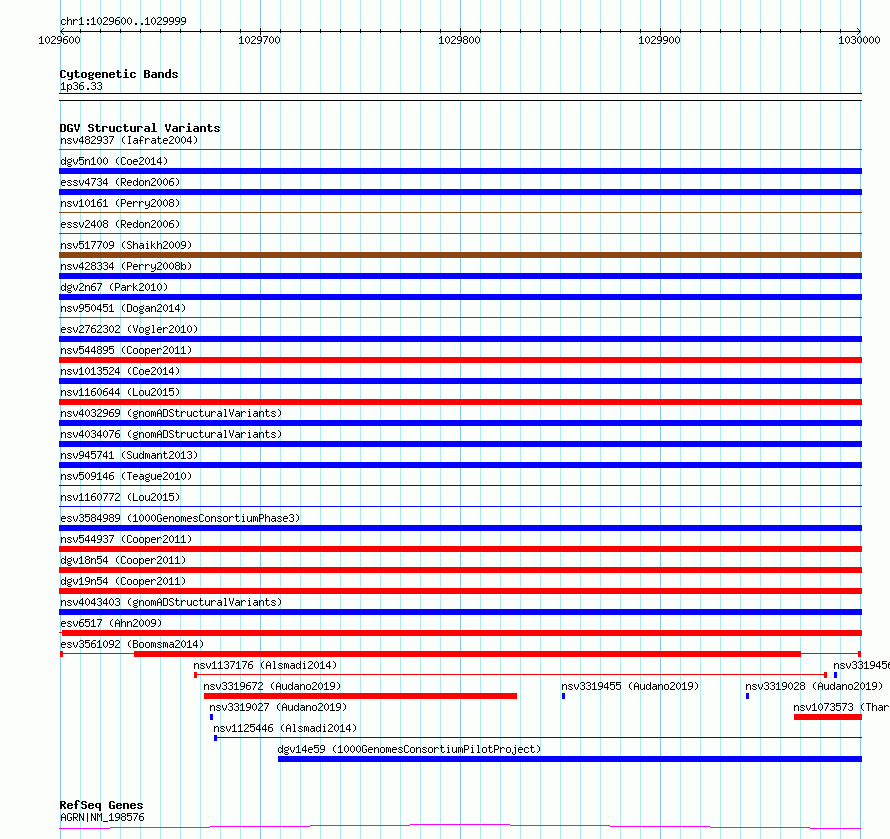Viewport: 890px width, 839px height.
Task: Click the nsv482937 (Iafrate2004) variant label
Action: click(x=129, y=140)
